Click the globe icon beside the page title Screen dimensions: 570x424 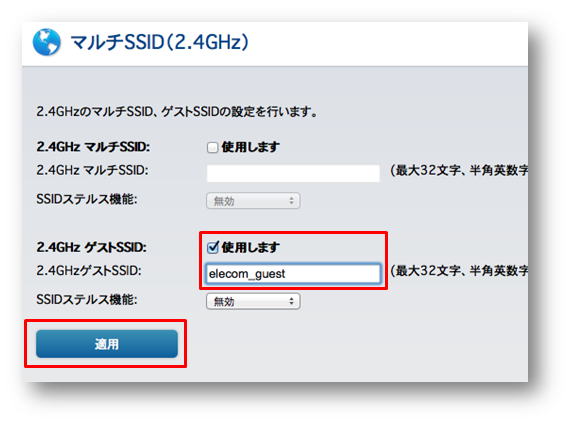[47, 42]
